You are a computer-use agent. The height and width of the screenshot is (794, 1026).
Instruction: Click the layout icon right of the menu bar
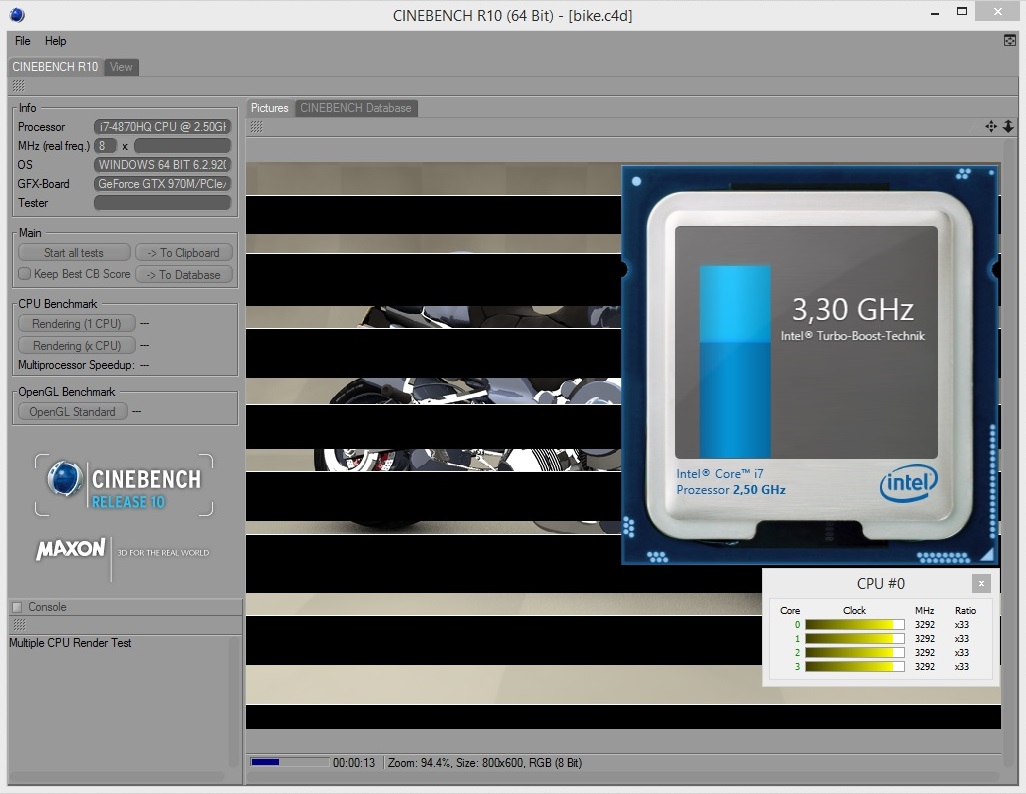pyautogui.click(x=1010, y=41)
